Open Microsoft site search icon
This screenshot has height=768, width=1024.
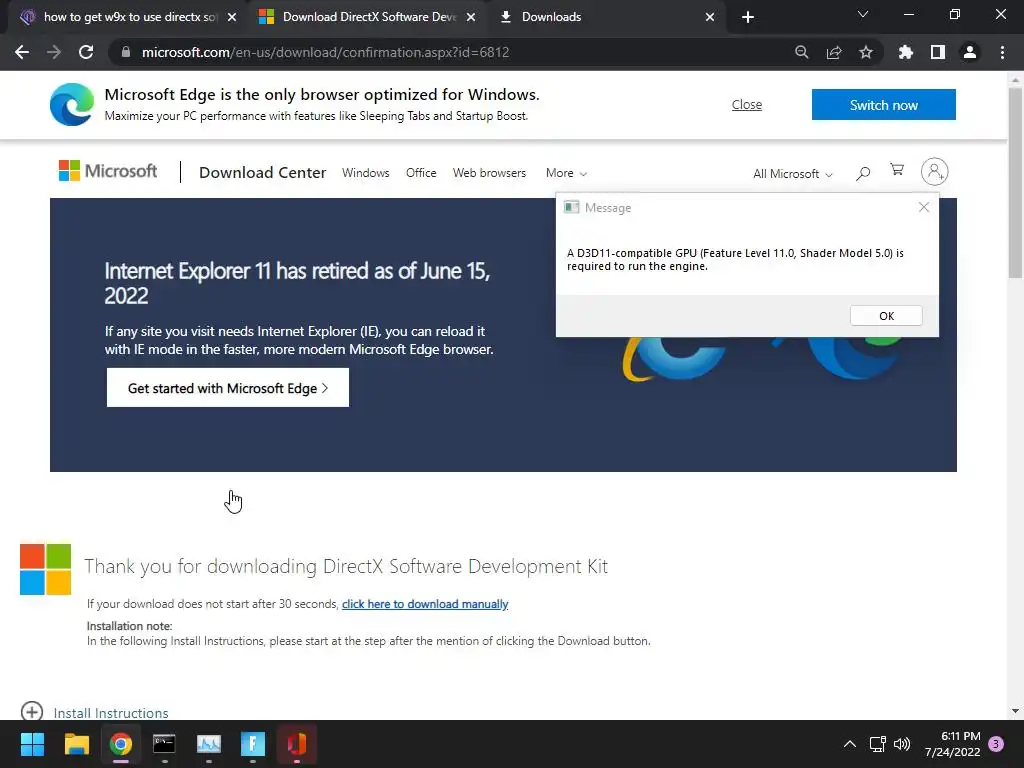pos(863,173)
